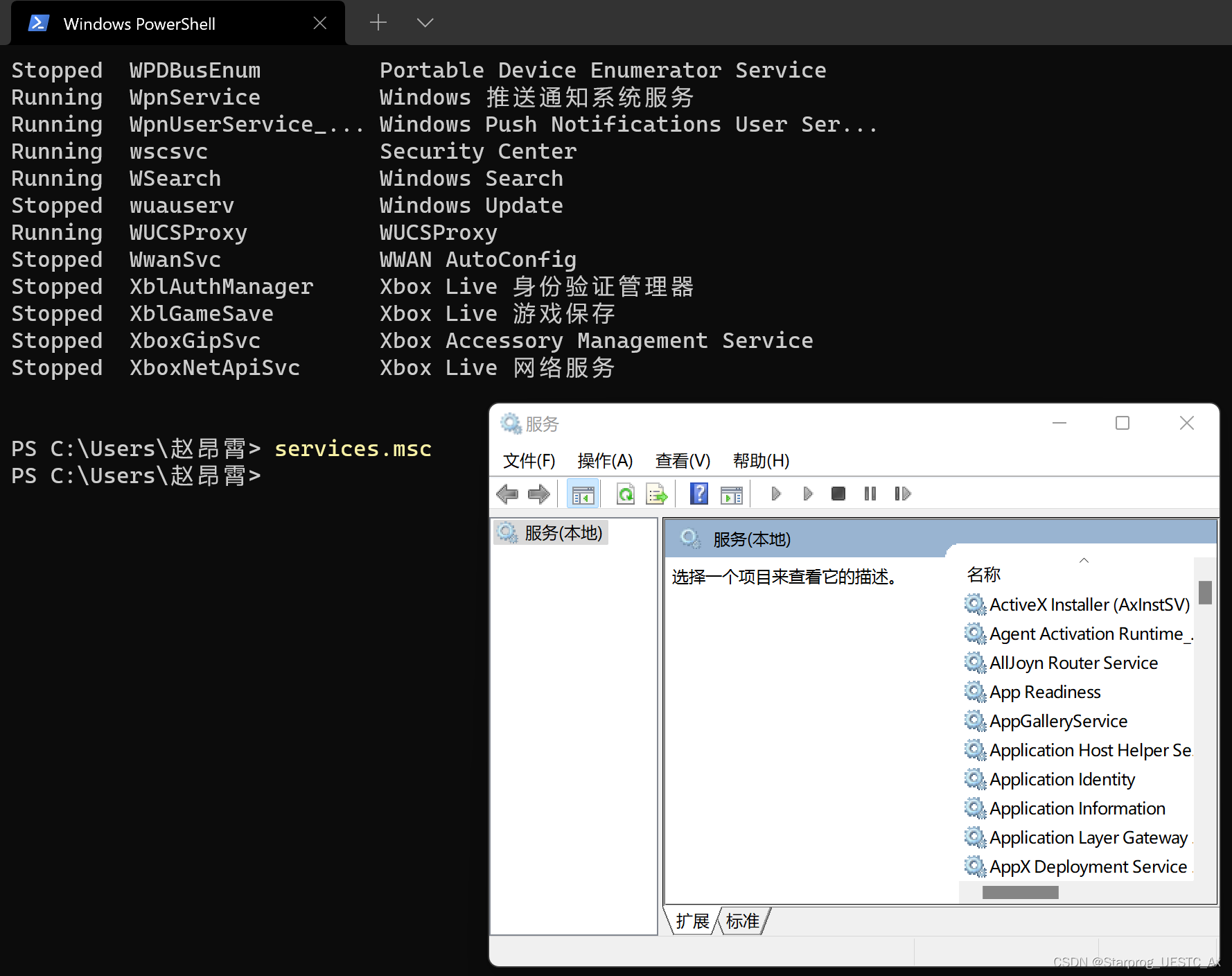Open 帮助(H) menu in Services
This screenshot has width=1232, height=976.
pos(761,461)
